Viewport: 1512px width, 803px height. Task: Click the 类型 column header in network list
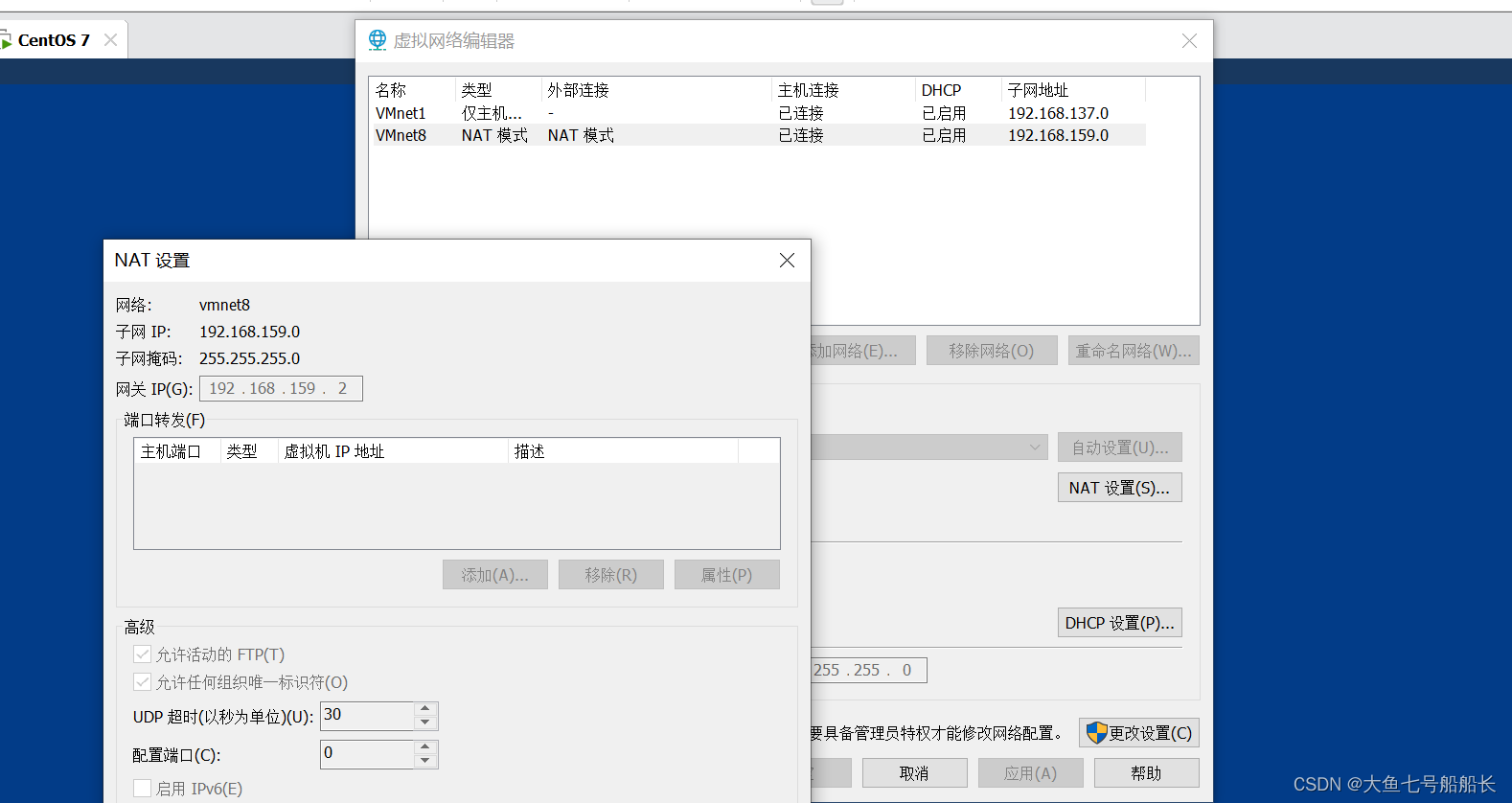[499, 90]
